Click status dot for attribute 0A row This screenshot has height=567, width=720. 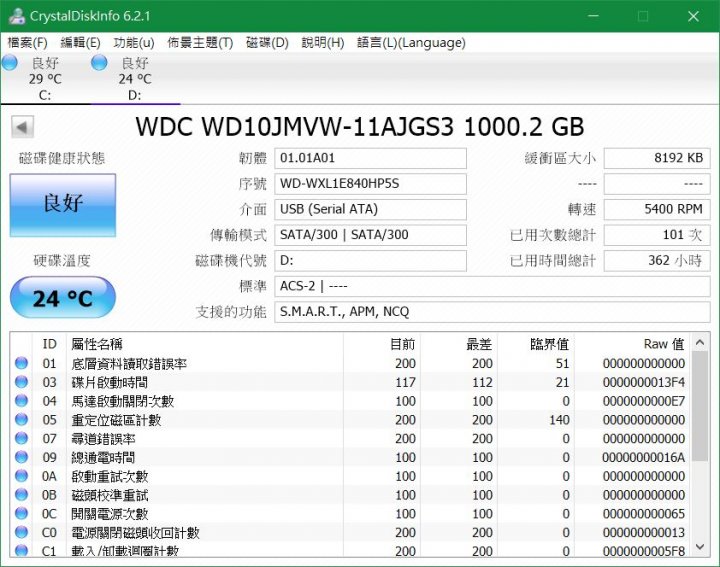21,476
